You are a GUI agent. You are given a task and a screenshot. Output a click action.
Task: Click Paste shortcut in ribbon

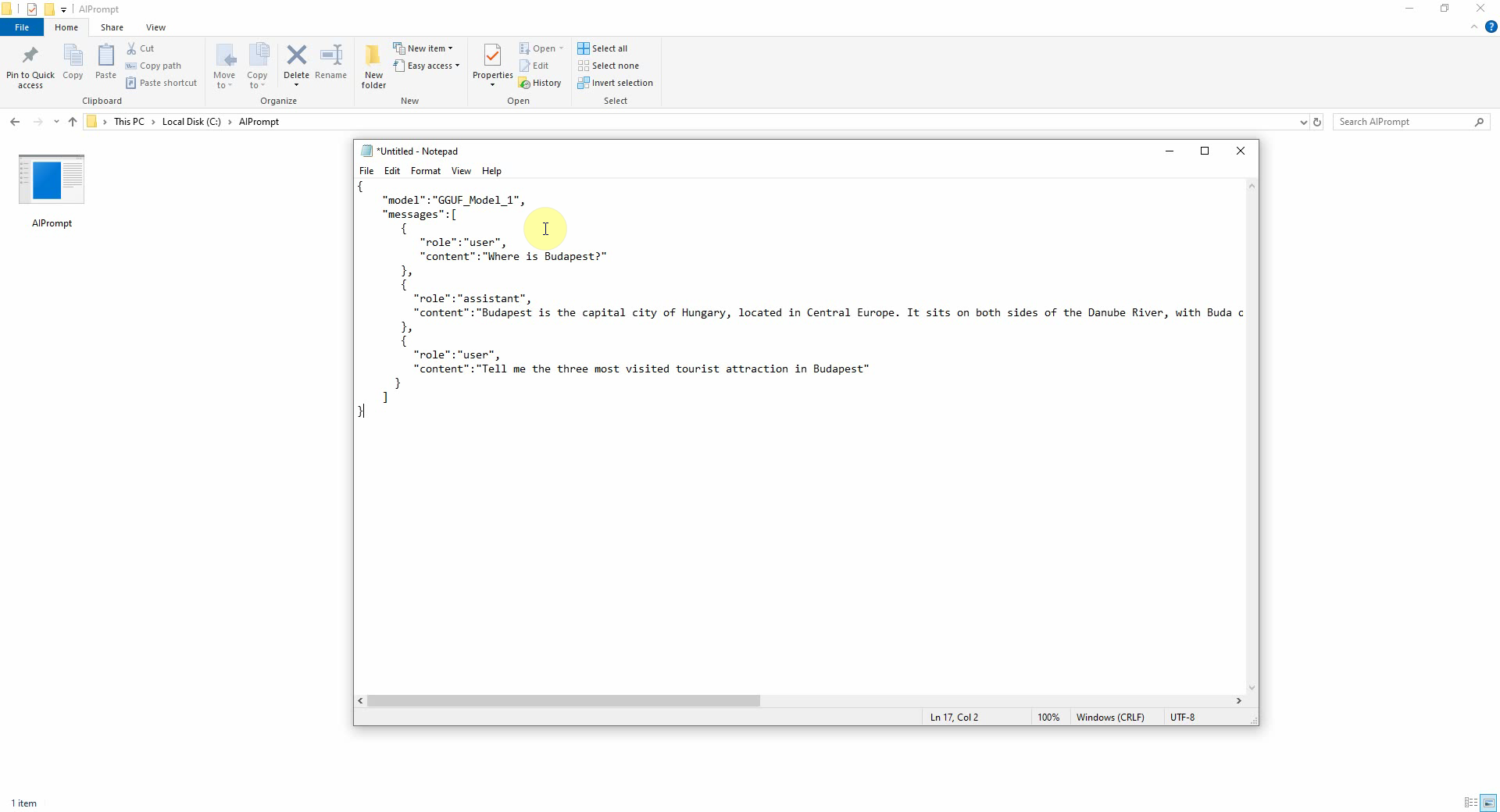tap(161, 83)
